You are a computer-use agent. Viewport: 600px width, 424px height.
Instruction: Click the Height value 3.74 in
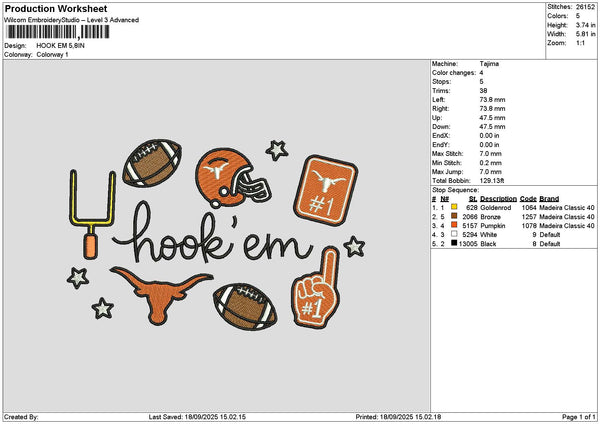pyautogui.click(x=585, y=25)
